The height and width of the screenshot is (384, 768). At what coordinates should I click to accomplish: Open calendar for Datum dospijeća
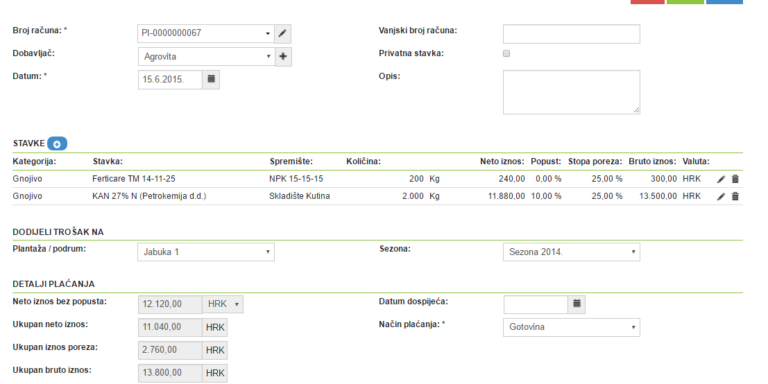coord(576,304)
